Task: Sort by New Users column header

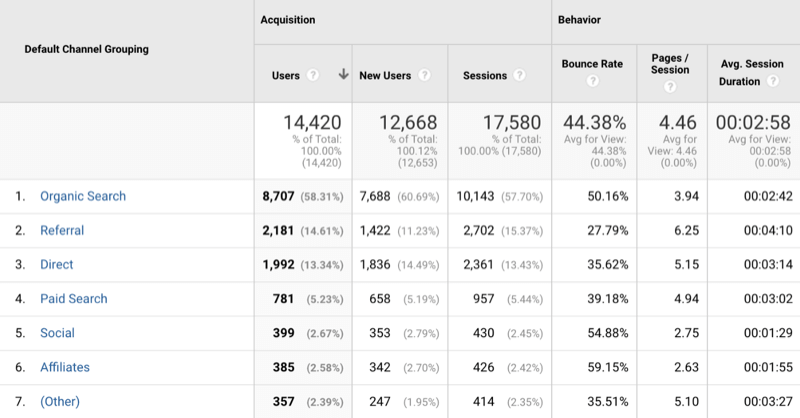Action: click(x=386, y=75)
